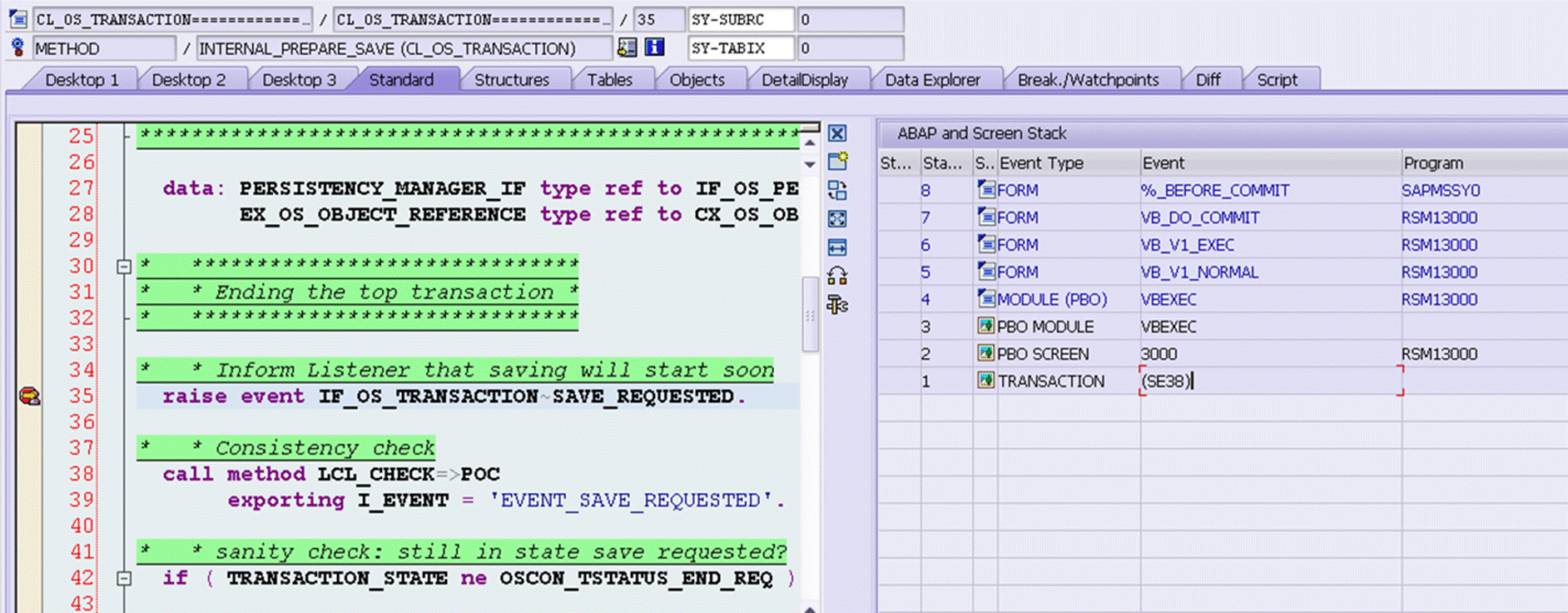
Task: Click raise event statement on line 35
Action: pyautogui.click(x=454, y=396)
